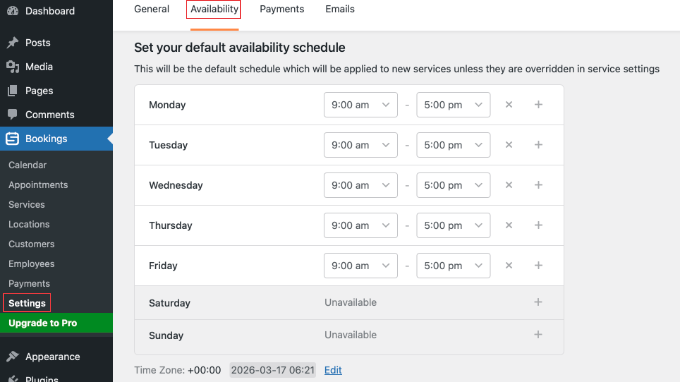
Task: Remove Thursday time range with X
Action: pos(509,225)
